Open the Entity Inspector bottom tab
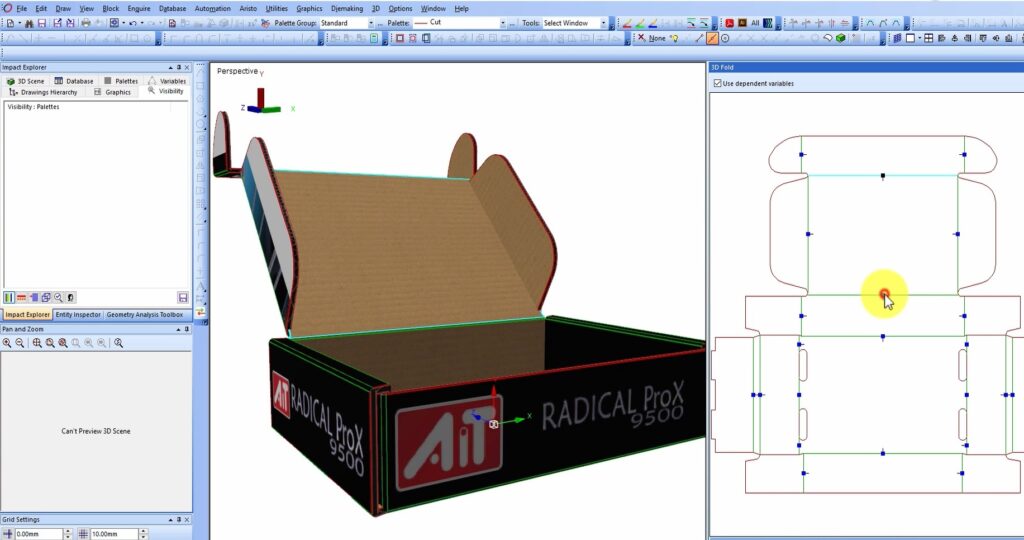The height and width of the screenshot is (540, 1024). pos(78,315)
